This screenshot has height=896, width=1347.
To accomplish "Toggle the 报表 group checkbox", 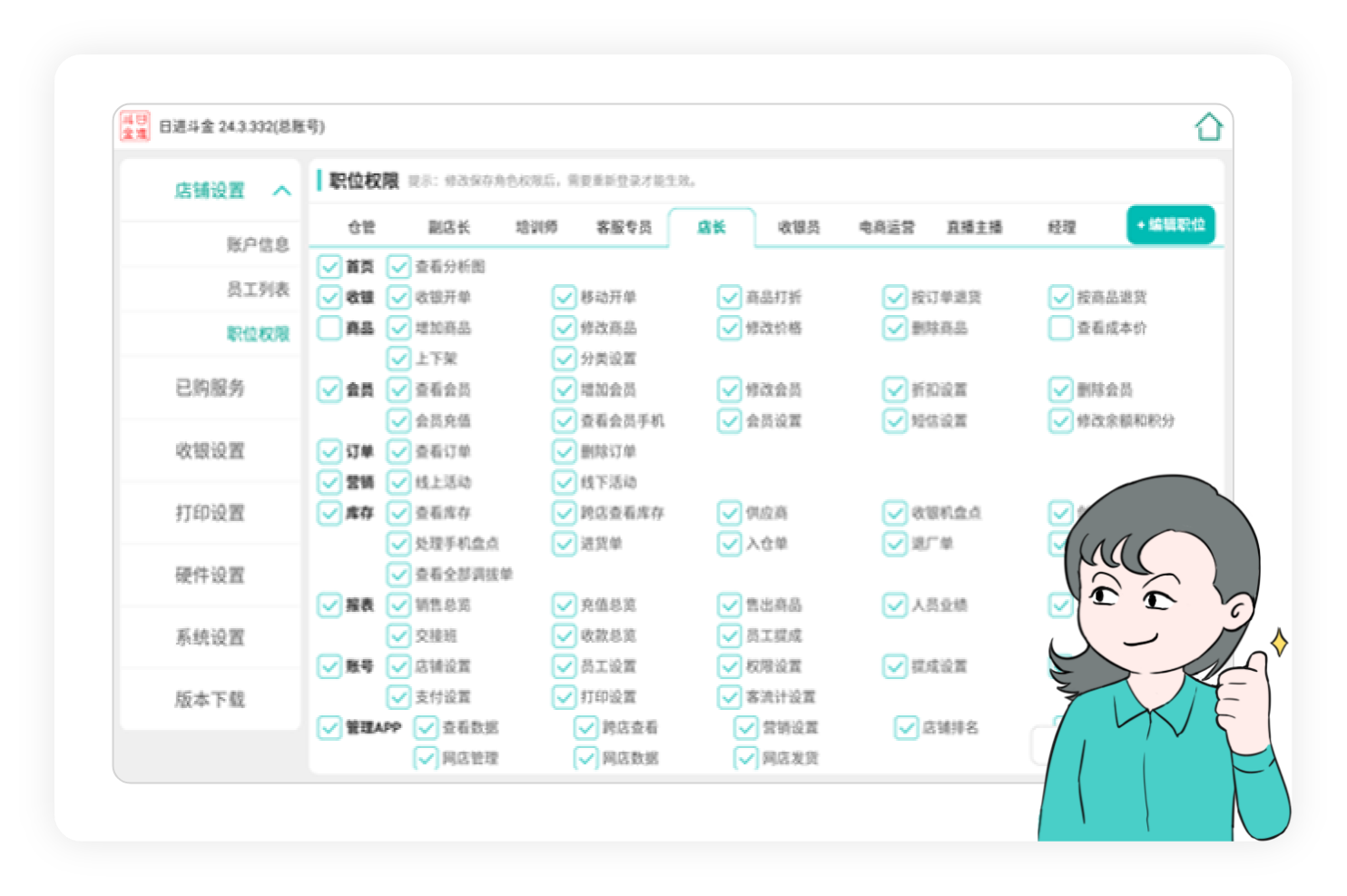I will (x=329, y=606).
